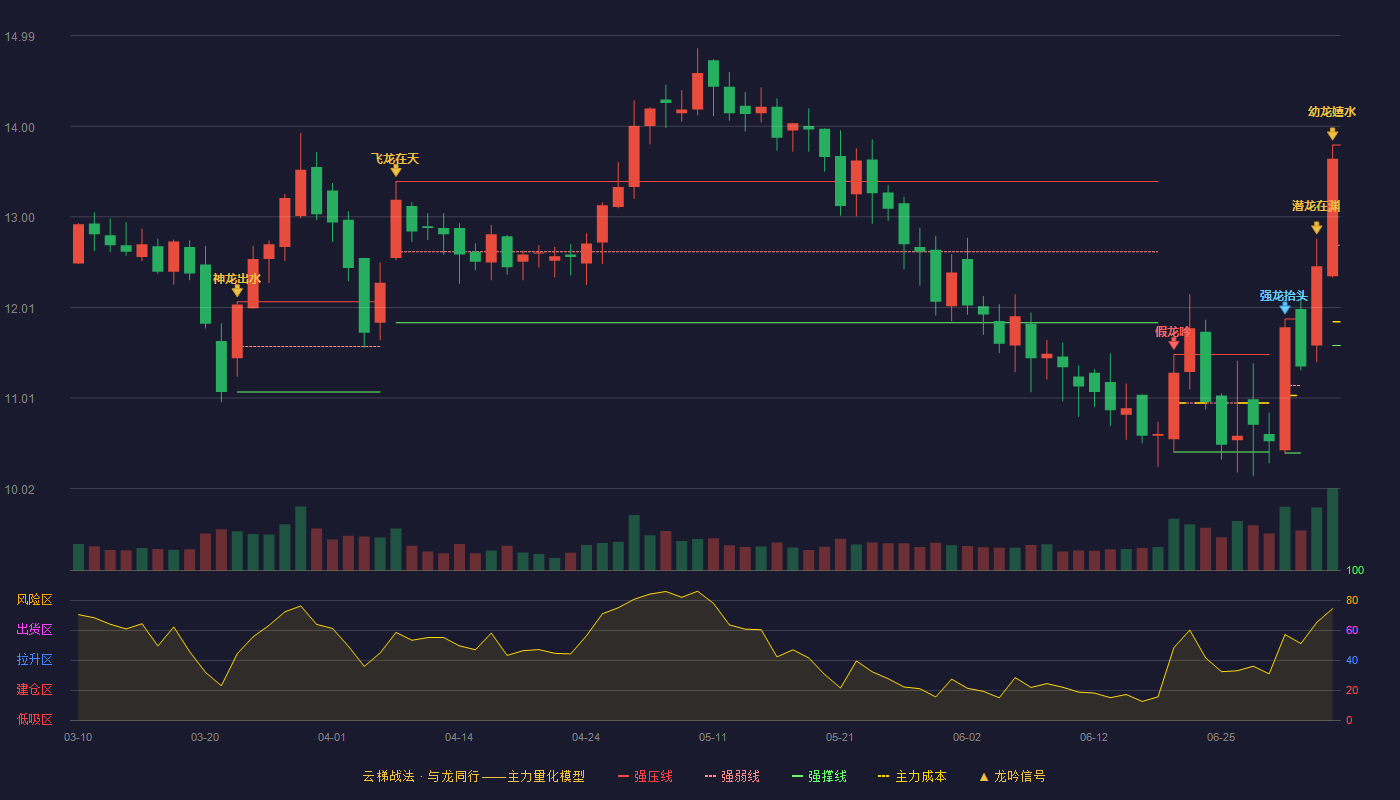
Task: Click the top-right 幼龙嬉水 signal arrow
Action: pyautogui.click(x=1333, y=134)
